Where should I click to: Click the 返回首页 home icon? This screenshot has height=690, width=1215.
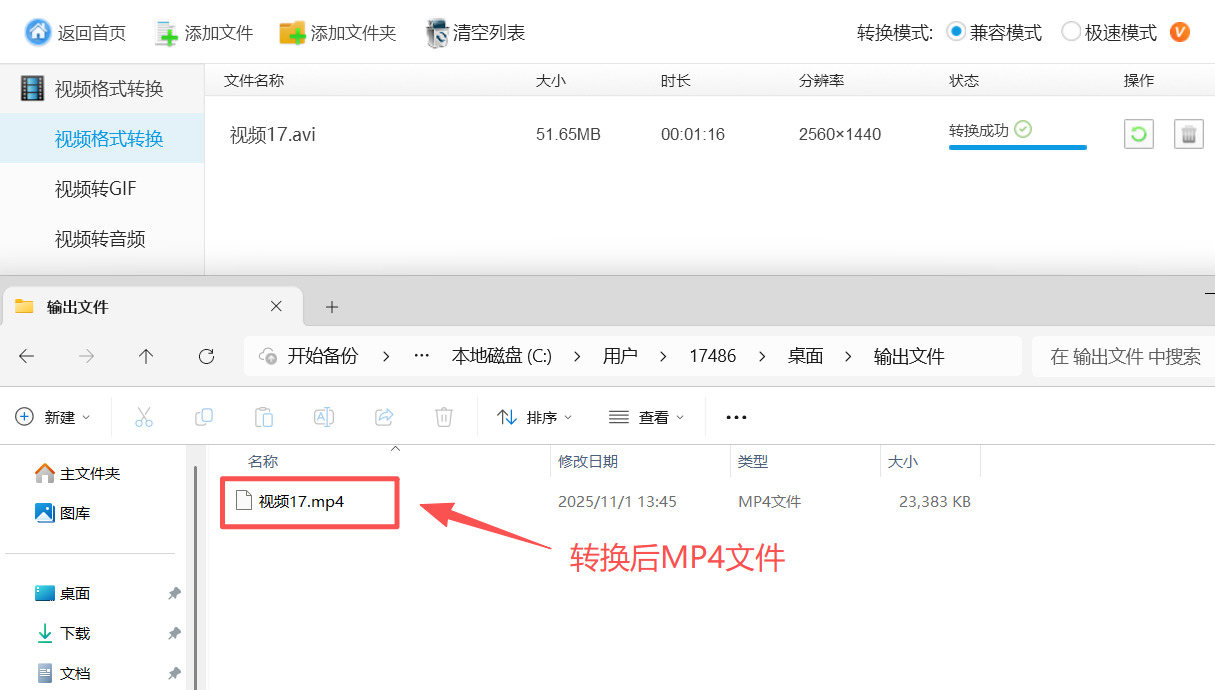pyautogui.click(x=37, y=32)
